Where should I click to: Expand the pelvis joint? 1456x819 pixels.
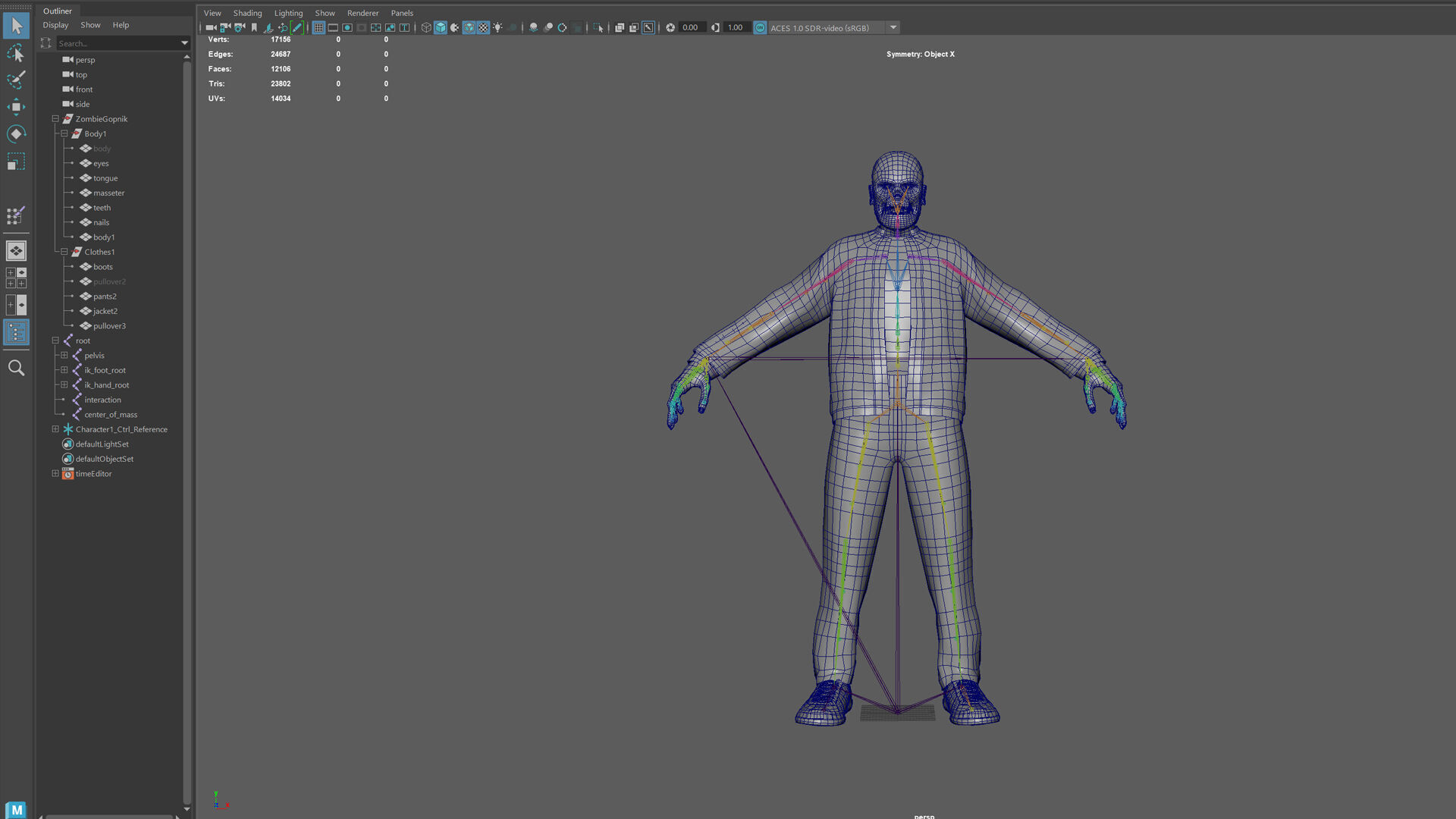click(x=64, y=355)
